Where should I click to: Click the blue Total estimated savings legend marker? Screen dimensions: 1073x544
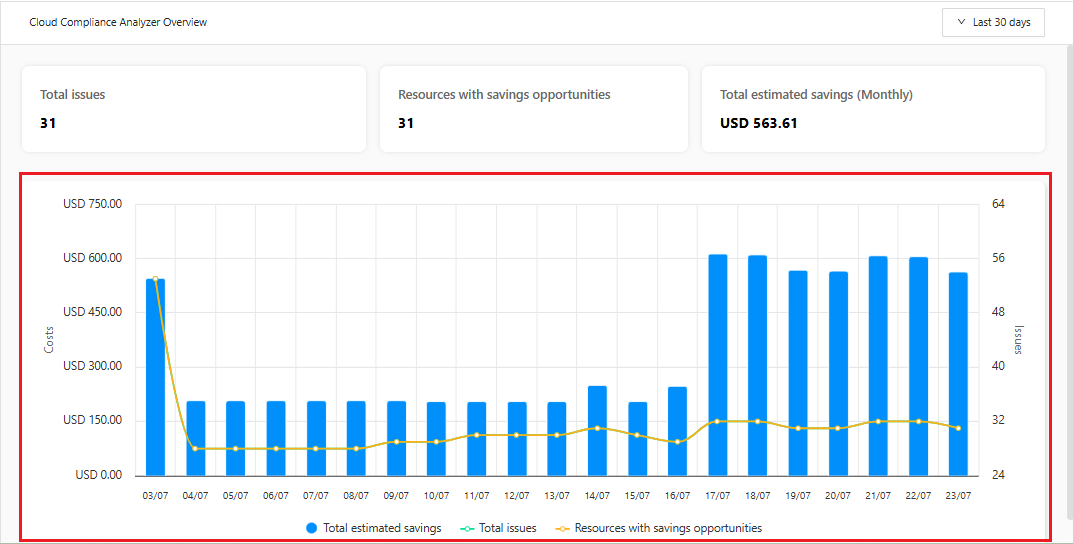[x=312, y=528]
